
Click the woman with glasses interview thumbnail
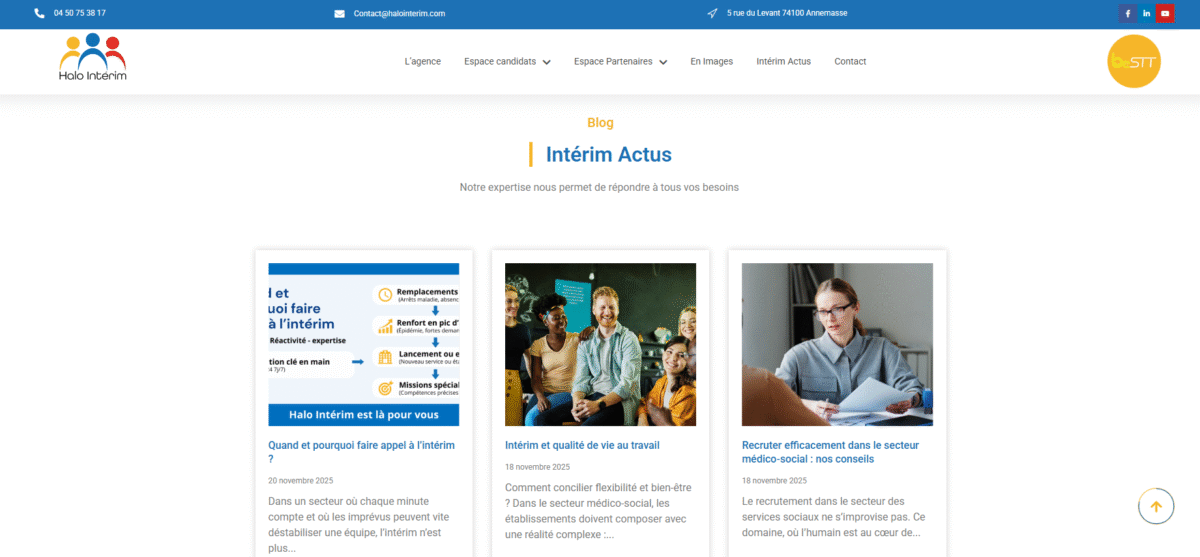click(837, 345)
